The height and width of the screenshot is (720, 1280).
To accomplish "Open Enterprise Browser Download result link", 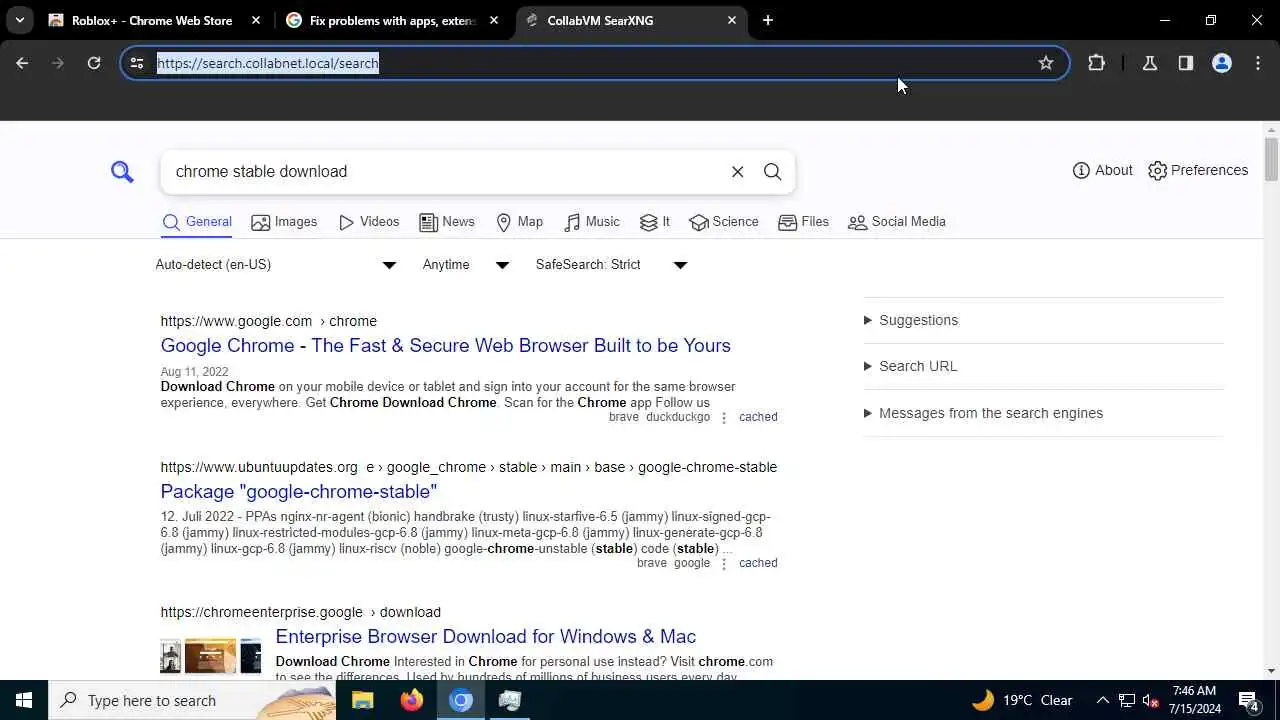I will (x=486, y=636).
